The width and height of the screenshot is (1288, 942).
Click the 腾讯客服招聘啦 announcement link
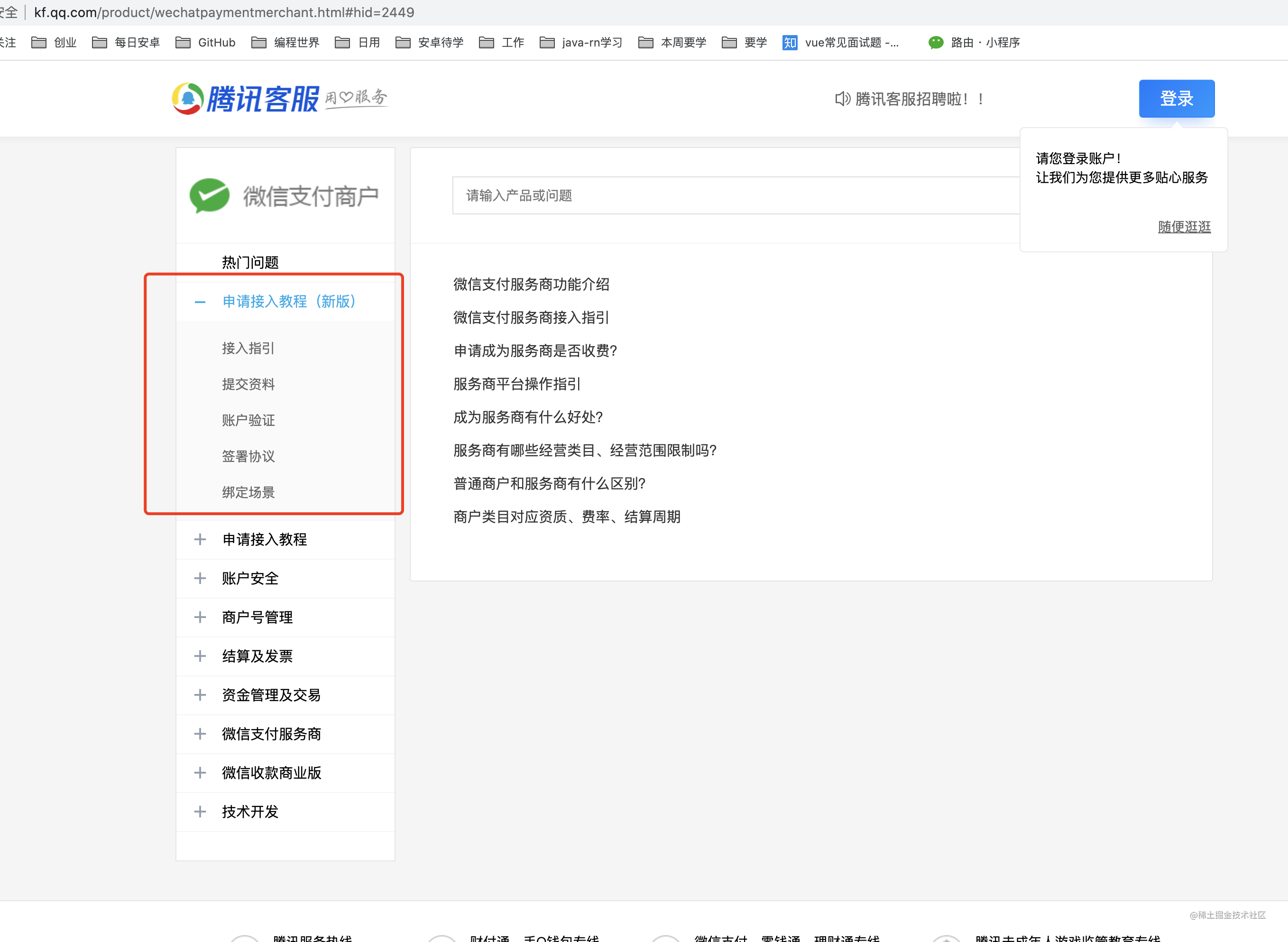919,99
